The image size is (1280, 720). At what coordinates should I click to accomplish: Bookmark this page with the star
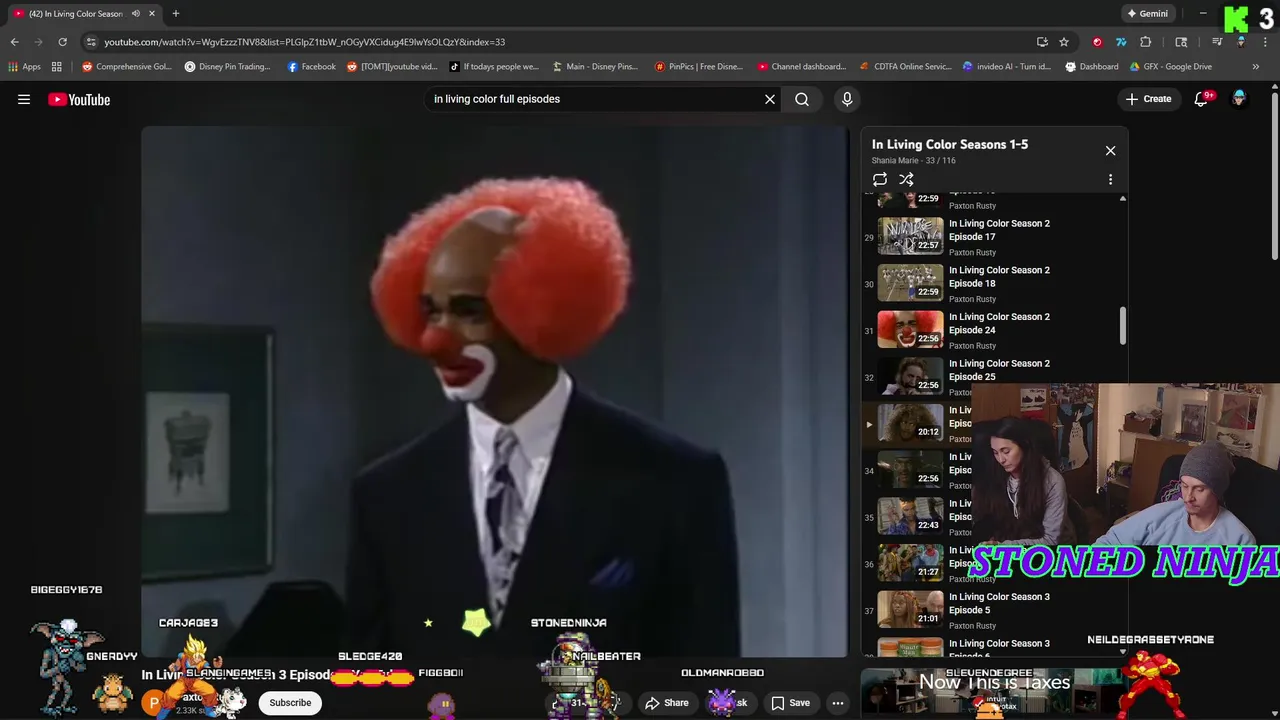point(1064,42)
